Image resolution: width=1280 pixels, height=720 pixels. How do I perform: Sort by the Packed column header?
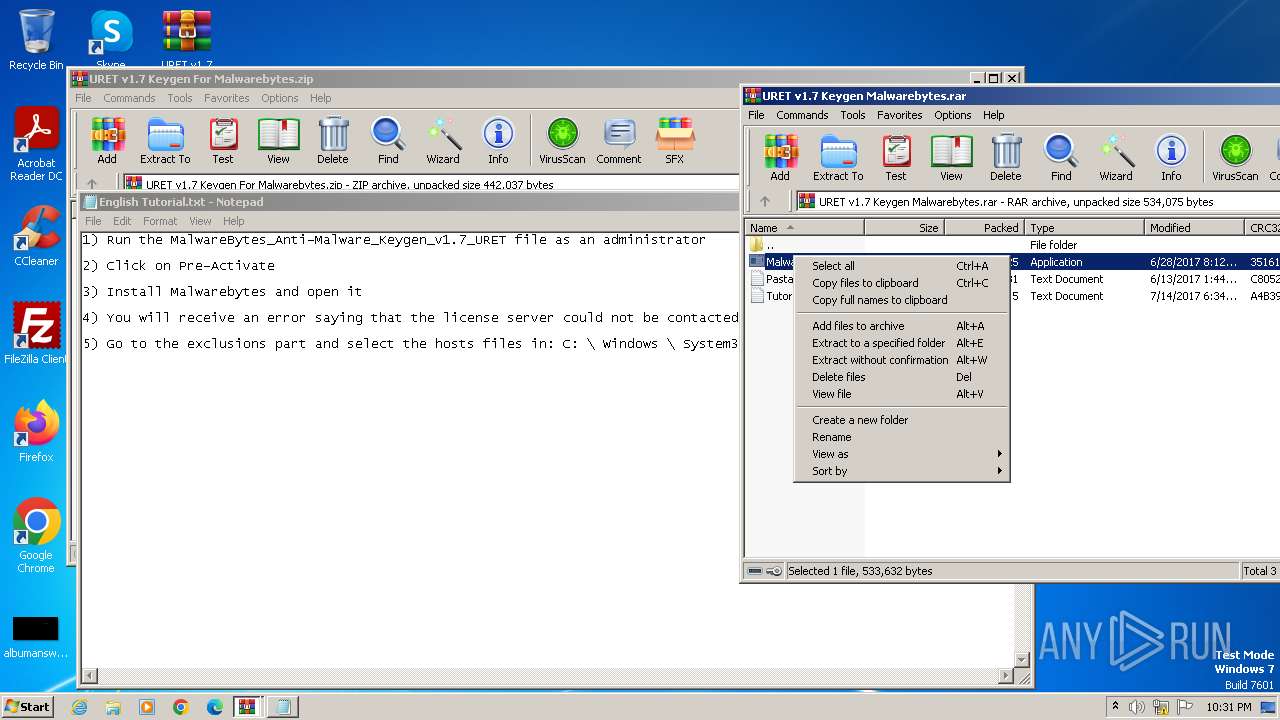click(985, 228)
